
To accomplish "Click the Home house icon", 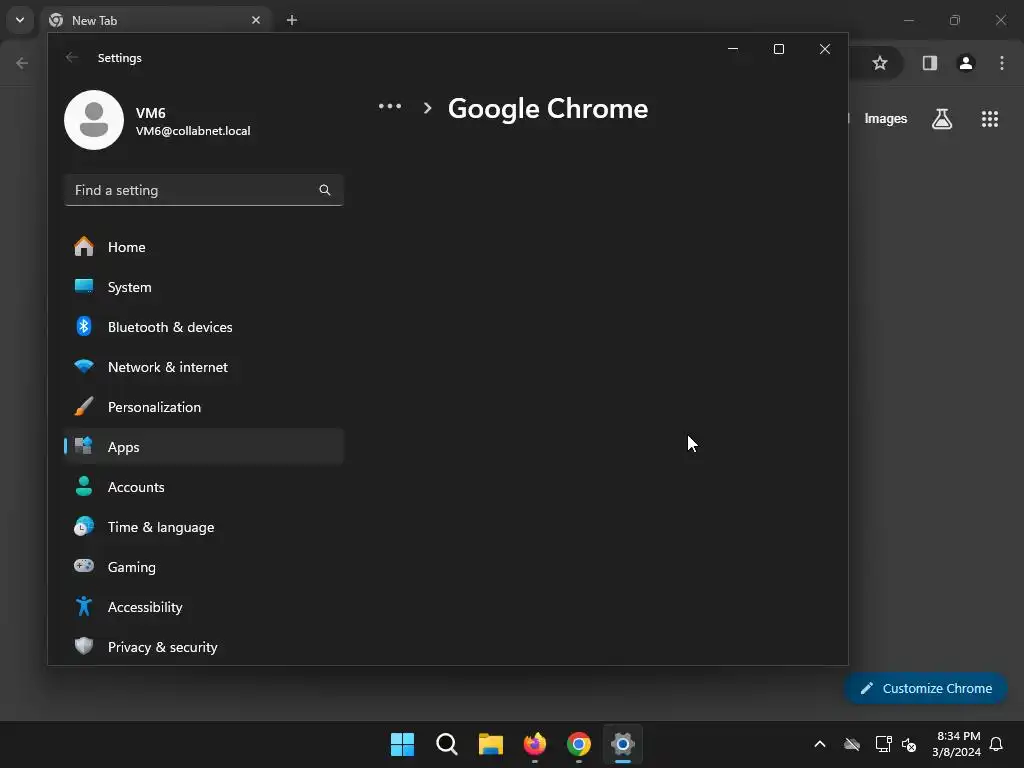I will pos(84,247).
